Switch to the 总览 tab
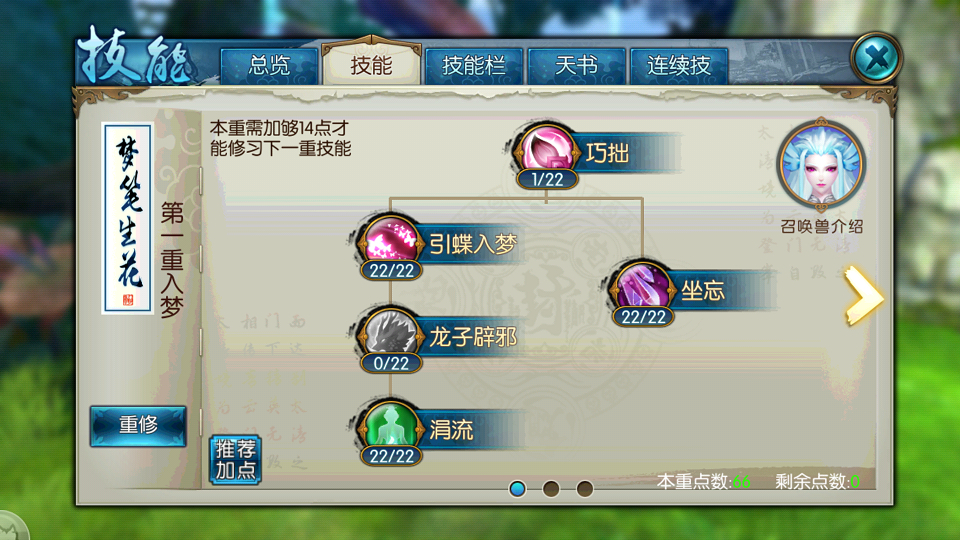Viewport: 960px width, 540px height. point(269,66)
